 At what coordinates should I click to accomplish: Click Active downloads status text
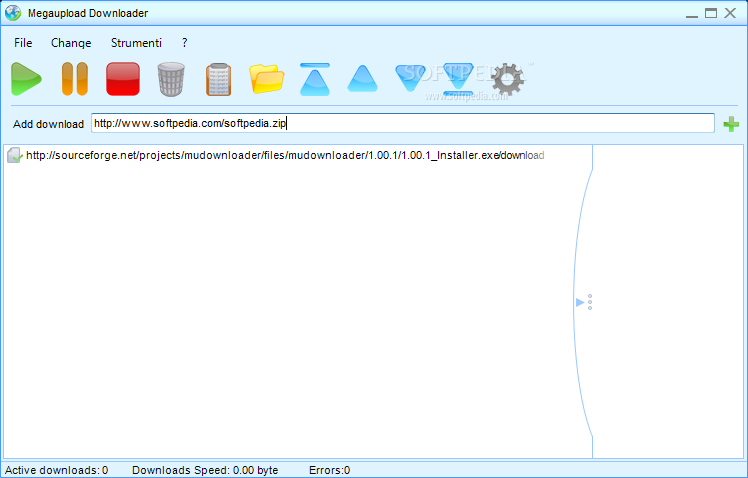[x=57, y=470]
